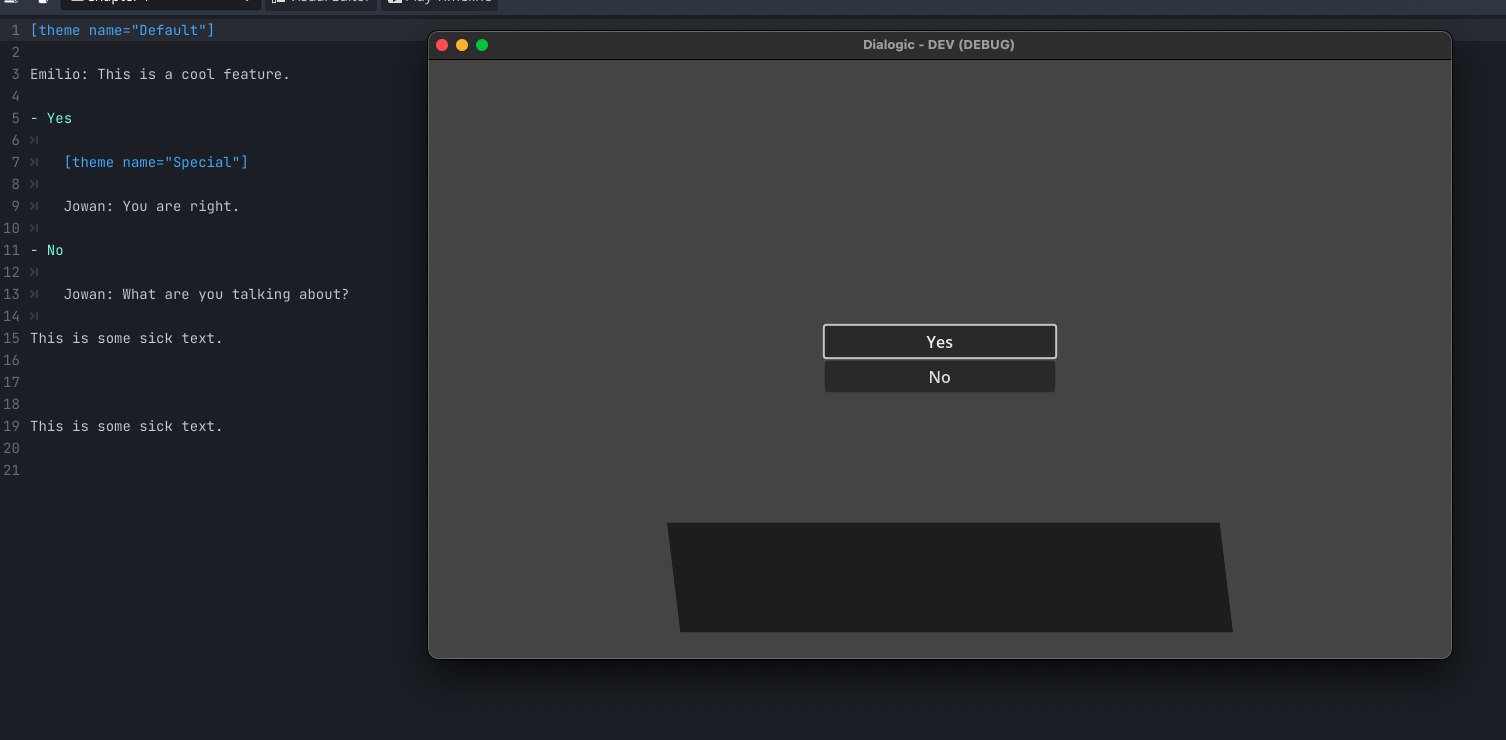Select the '- No' choice line in the script
Viewport: 1506px width, 740px height.
(x=46, y=250)
